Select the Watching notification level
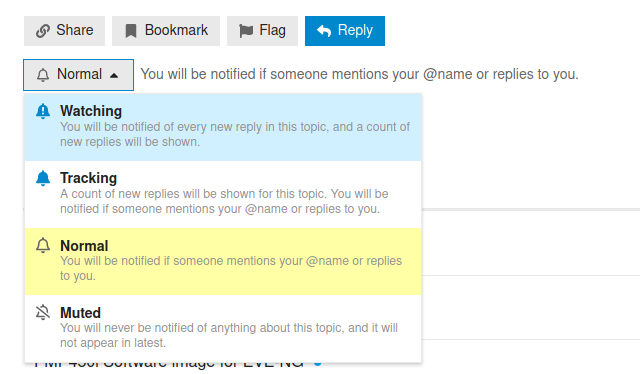 click(223, 127)
